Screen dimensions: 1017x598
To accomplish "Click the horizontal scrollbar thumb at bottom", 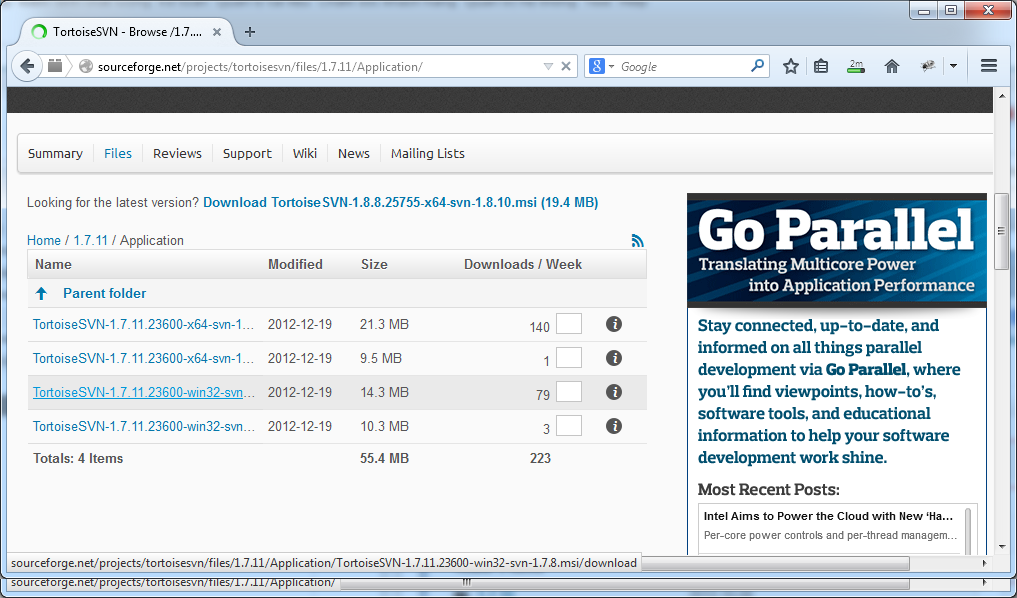I will click(x=774, y=563).
